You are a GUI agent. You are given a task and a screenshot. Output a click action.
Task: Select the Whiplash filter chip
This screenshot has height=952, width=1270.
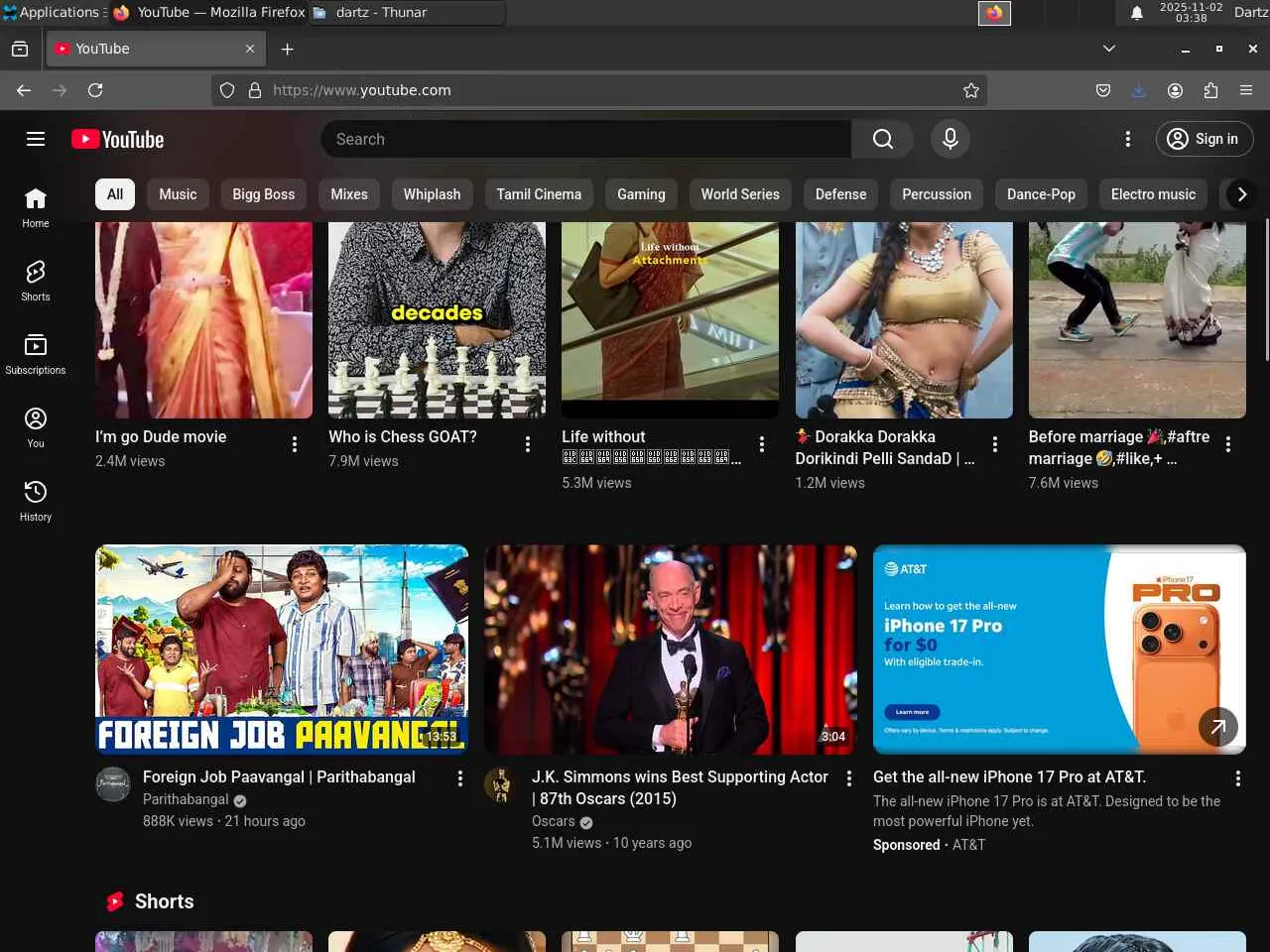point(432,194)
